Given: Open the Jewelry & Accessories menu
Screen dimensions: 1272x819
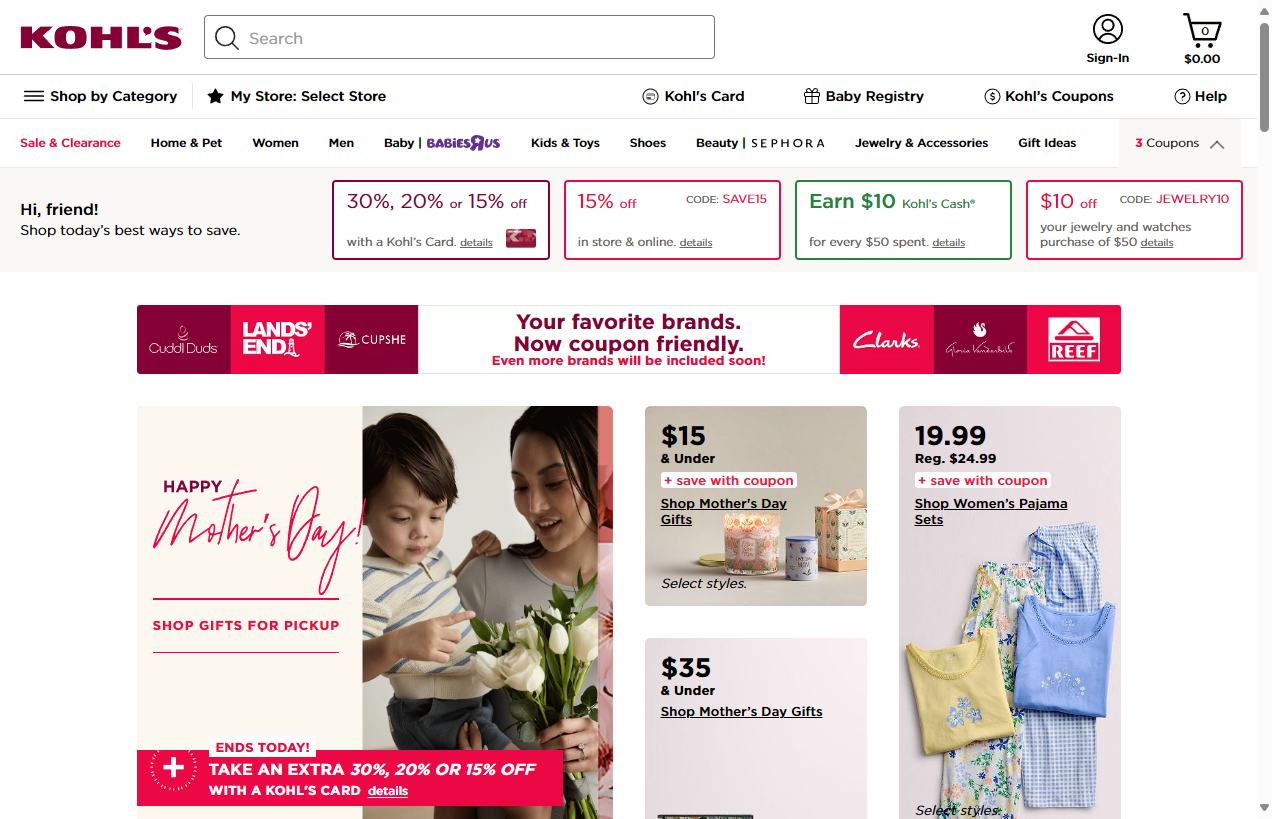Looking at the screenshot, I should (921, 143).
